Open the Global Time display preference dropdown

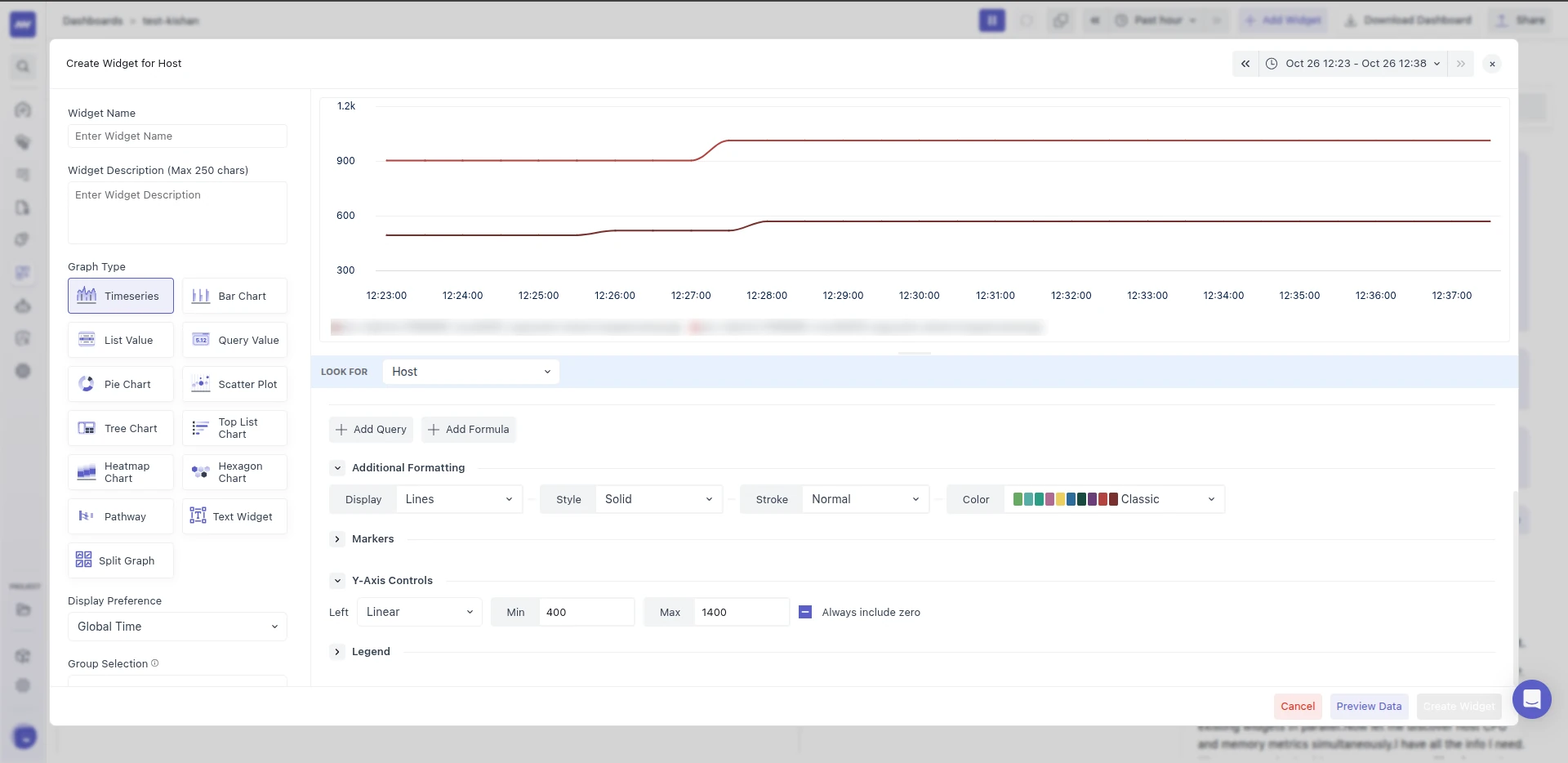(x=177, y=627)
